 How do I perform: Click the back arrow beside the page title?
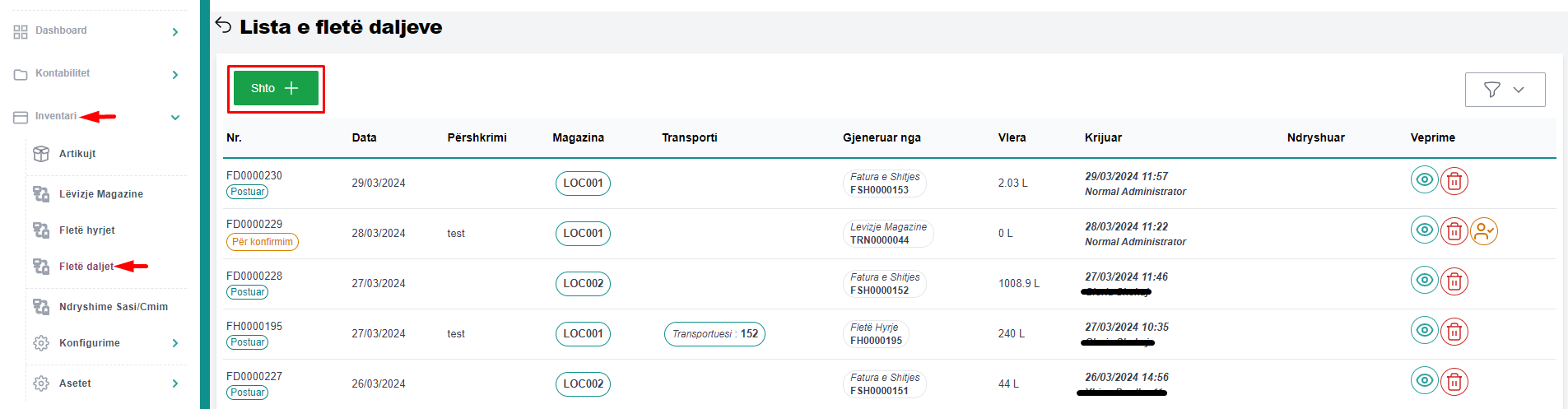tap(223, 26)
